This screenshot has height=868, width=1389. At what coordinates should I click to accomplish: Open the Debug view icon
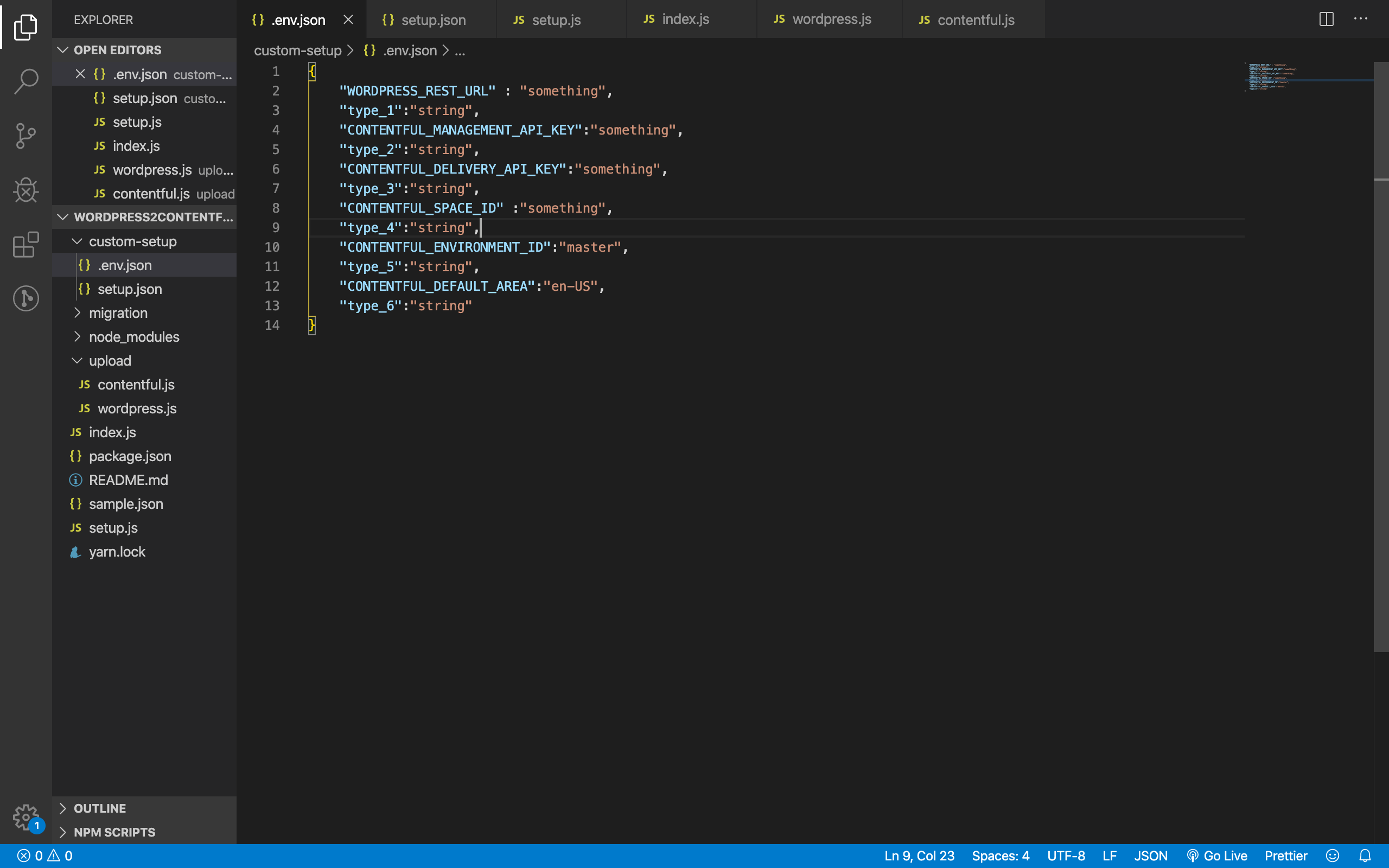pos(26,190)
